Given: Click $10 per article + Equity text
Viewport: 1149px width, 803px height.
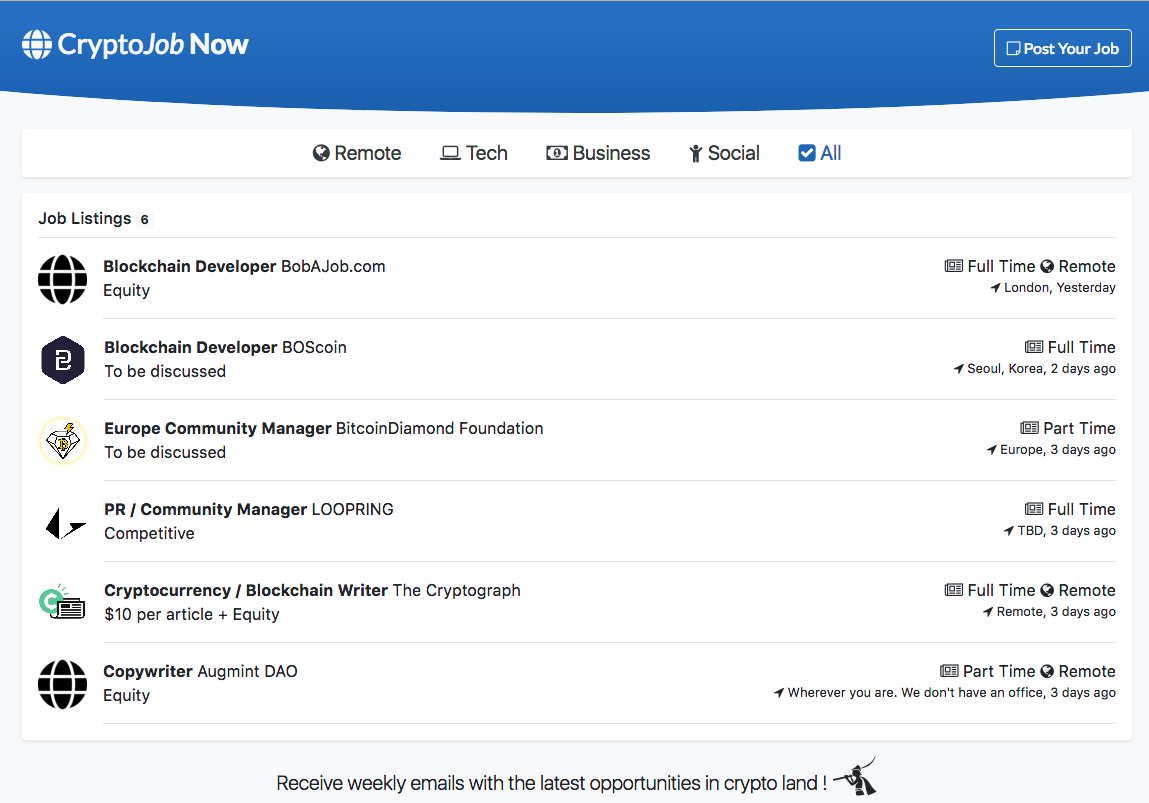Looking at the screenshot, I should tap(192, 615).
